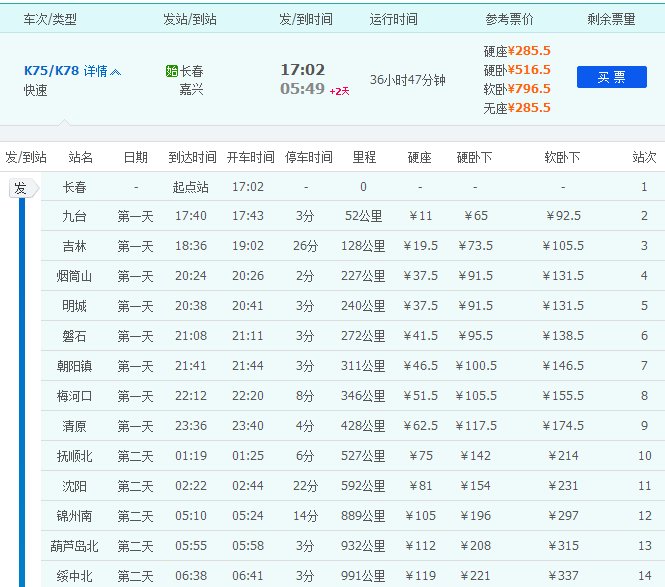Select the 九台 station row name
Screen dimensions: 665x587
click(x=74, y=216)
